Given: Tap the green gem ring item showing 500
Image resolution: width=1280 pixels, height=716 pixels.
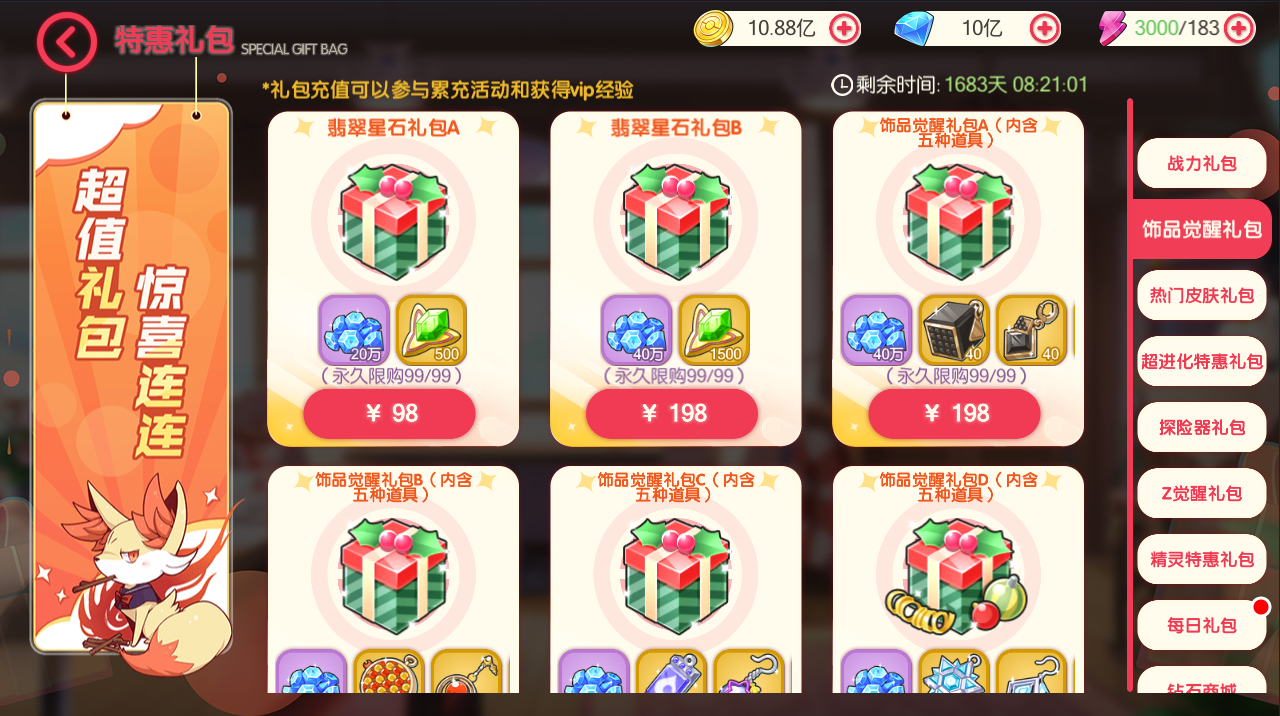Looking at the screenshot, I should [431, 330].
